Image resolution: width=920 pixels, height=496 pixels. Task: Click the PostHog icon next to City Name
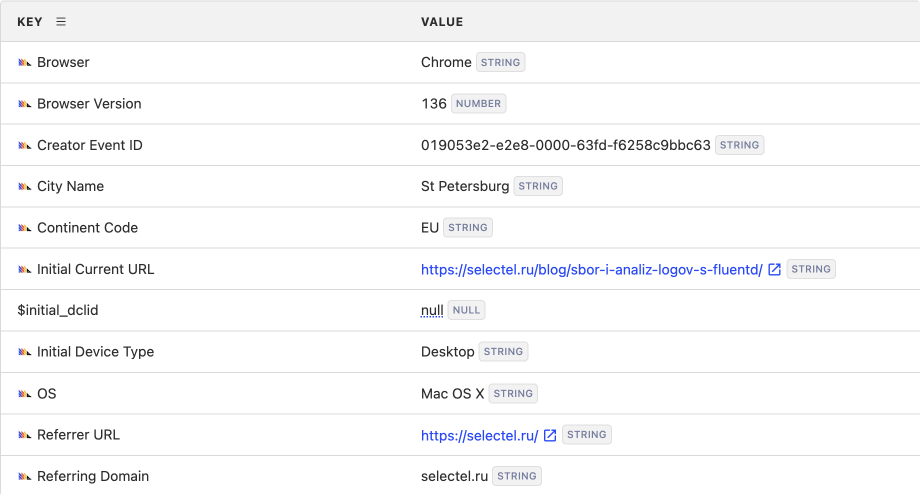tap(25, 187)
